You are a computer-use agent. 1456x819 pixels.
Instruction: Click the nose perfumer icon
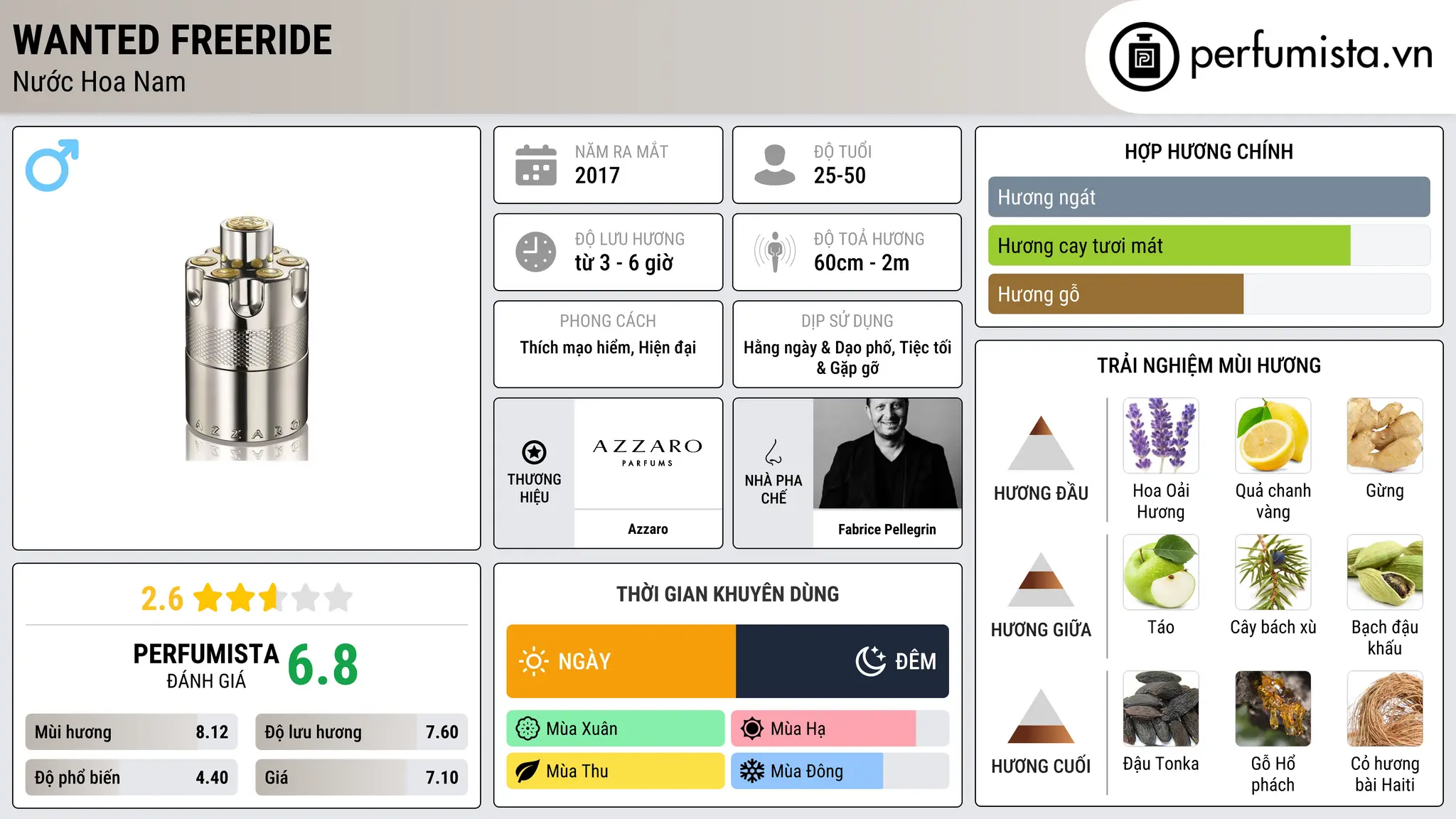[773, 452]
